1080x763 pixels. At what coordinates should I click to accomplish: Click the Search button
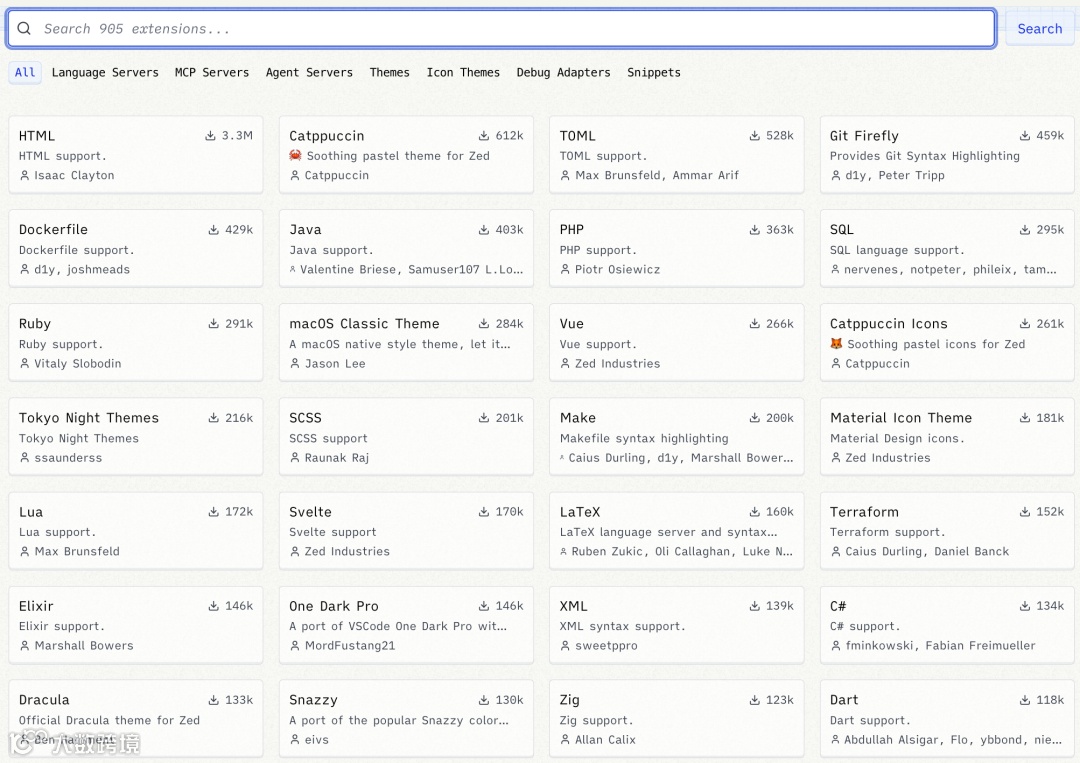tap(1039, 28)
